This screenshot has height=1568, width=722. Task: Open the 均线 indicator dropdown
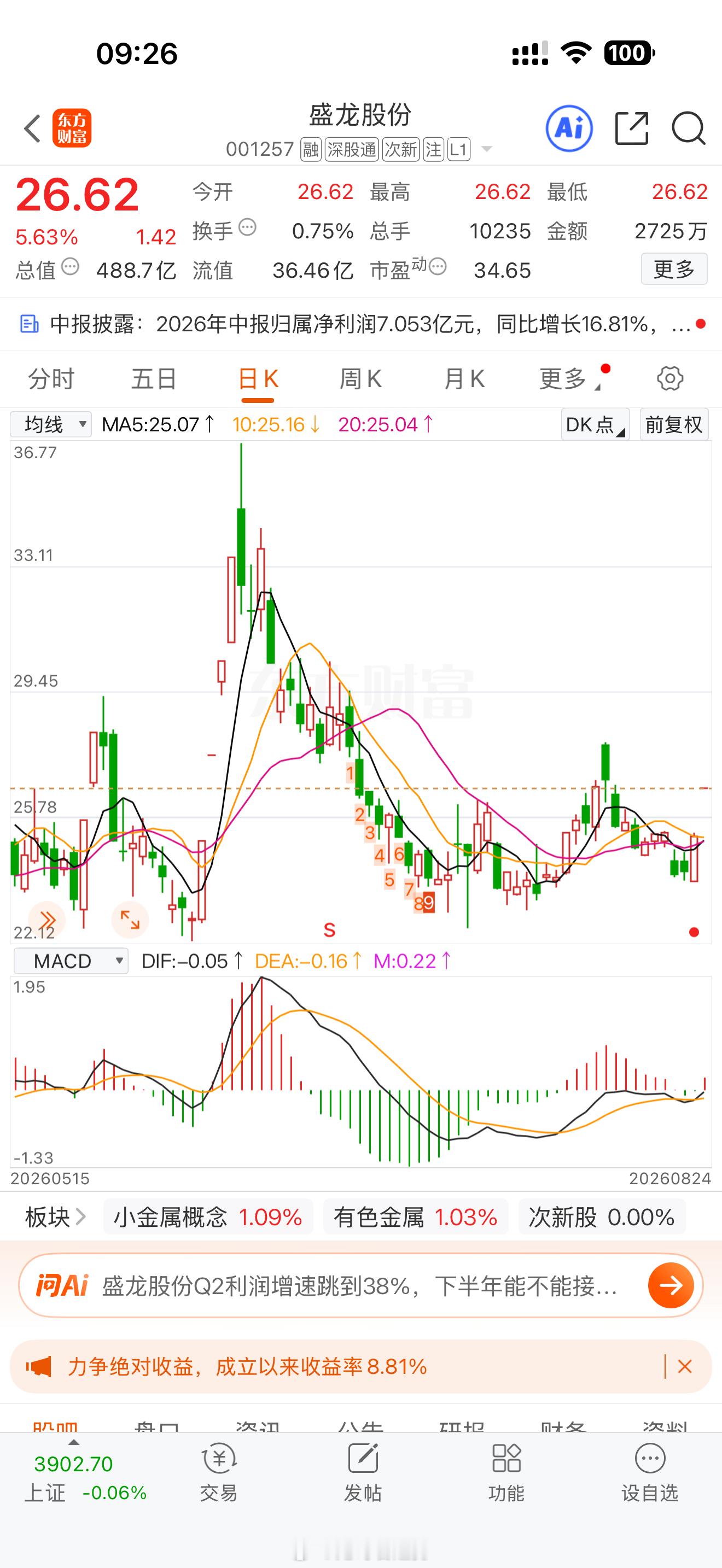(51, 424)
